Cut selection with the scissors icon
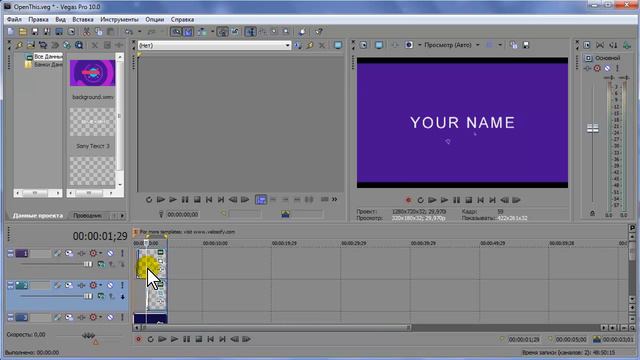640x360 pixels. click(87, 31)
